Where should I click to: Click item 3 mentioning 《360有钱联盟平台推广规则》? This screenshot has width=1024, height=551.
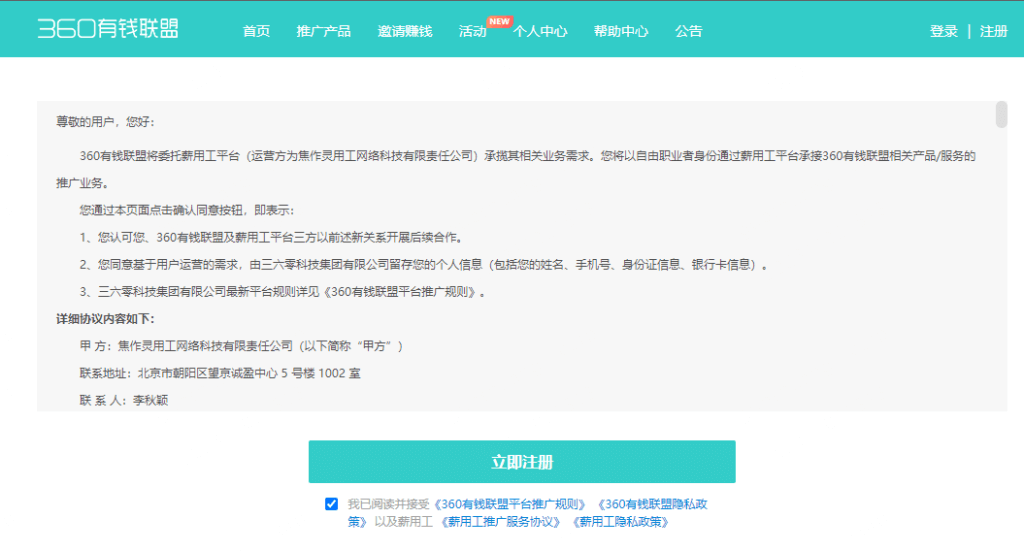[x=282, y=292]
